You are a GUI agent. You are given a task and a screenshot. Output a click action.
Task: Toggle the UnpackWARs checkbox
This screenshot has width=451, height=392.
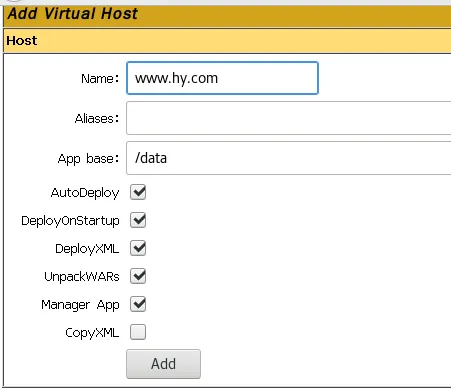138,276
